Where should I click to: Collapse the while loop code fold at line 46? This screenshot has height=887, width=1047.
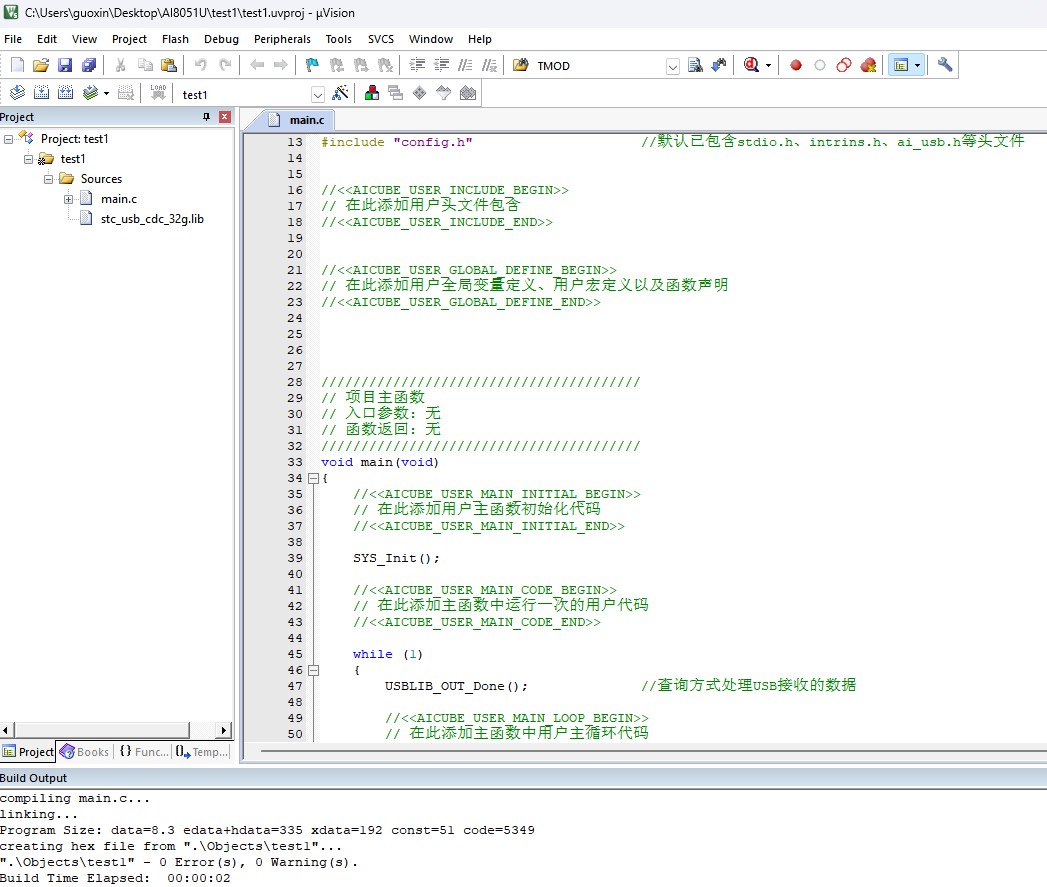[313, 670]
